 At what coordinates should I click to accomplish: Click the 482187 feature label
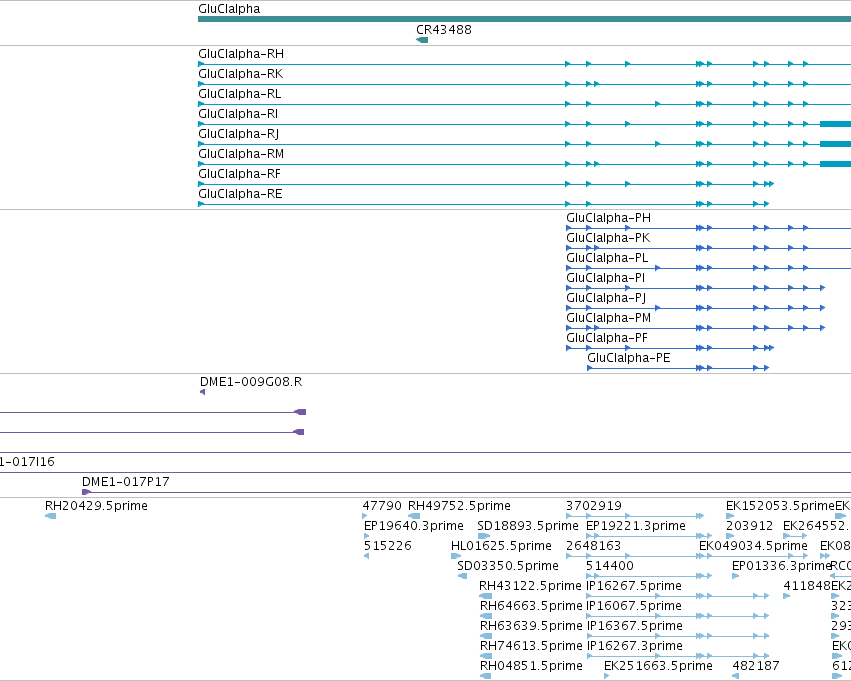[755, 666]
